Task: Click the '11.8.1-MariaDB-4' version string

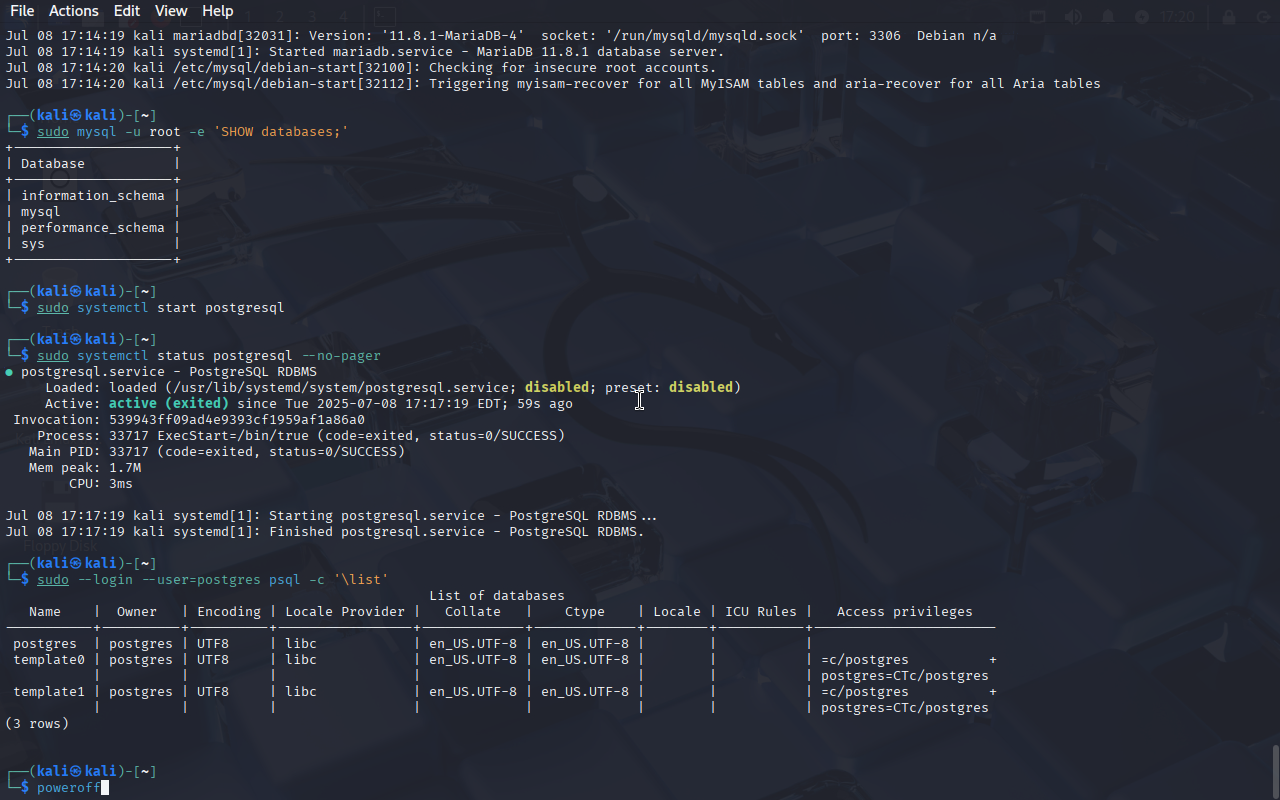Action: click(453, 36)
